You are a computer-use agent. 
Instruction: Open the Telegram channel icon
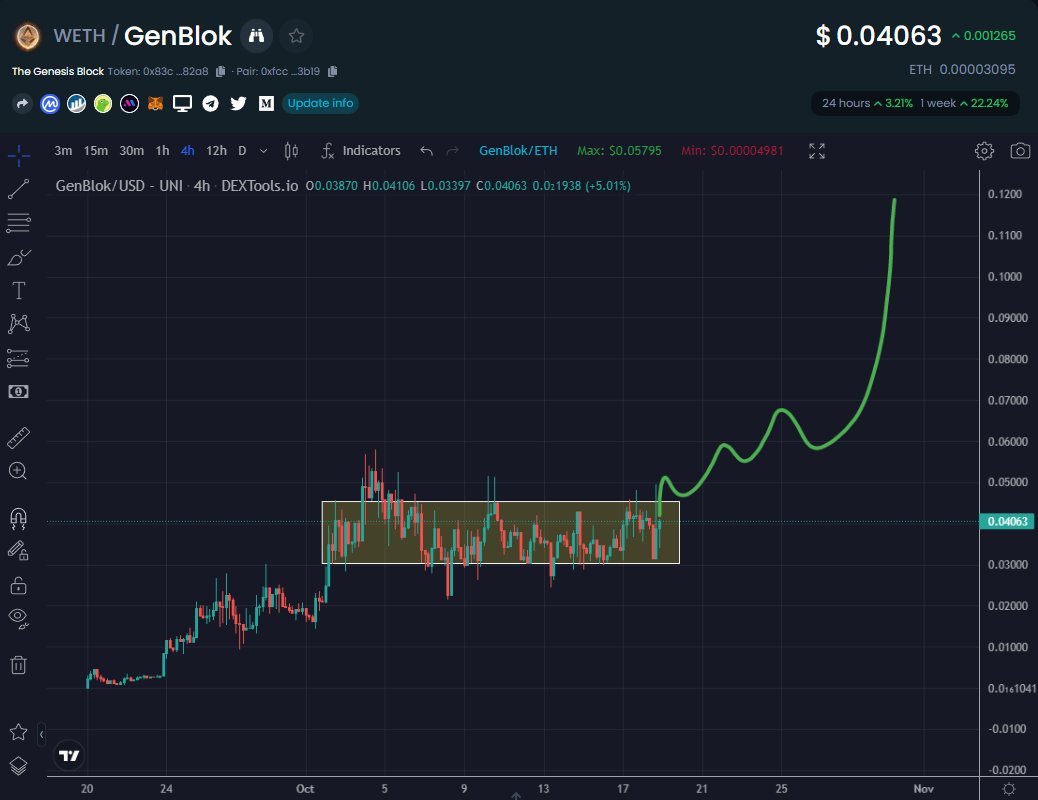tap(211, 103)
